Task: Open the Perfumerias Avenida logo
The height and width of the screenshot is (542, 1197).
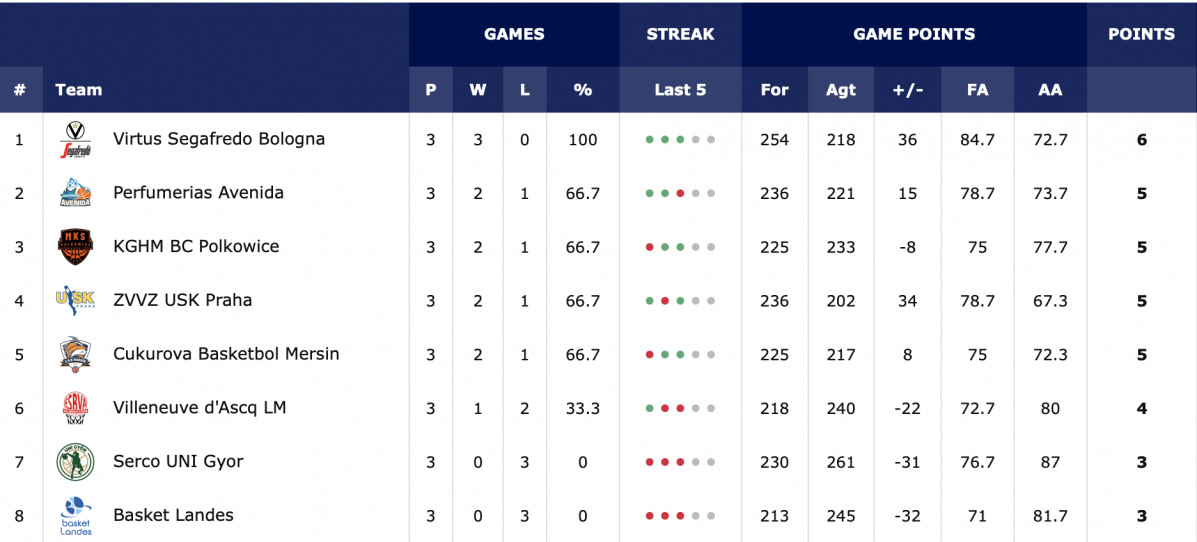Action: point(76,193)
